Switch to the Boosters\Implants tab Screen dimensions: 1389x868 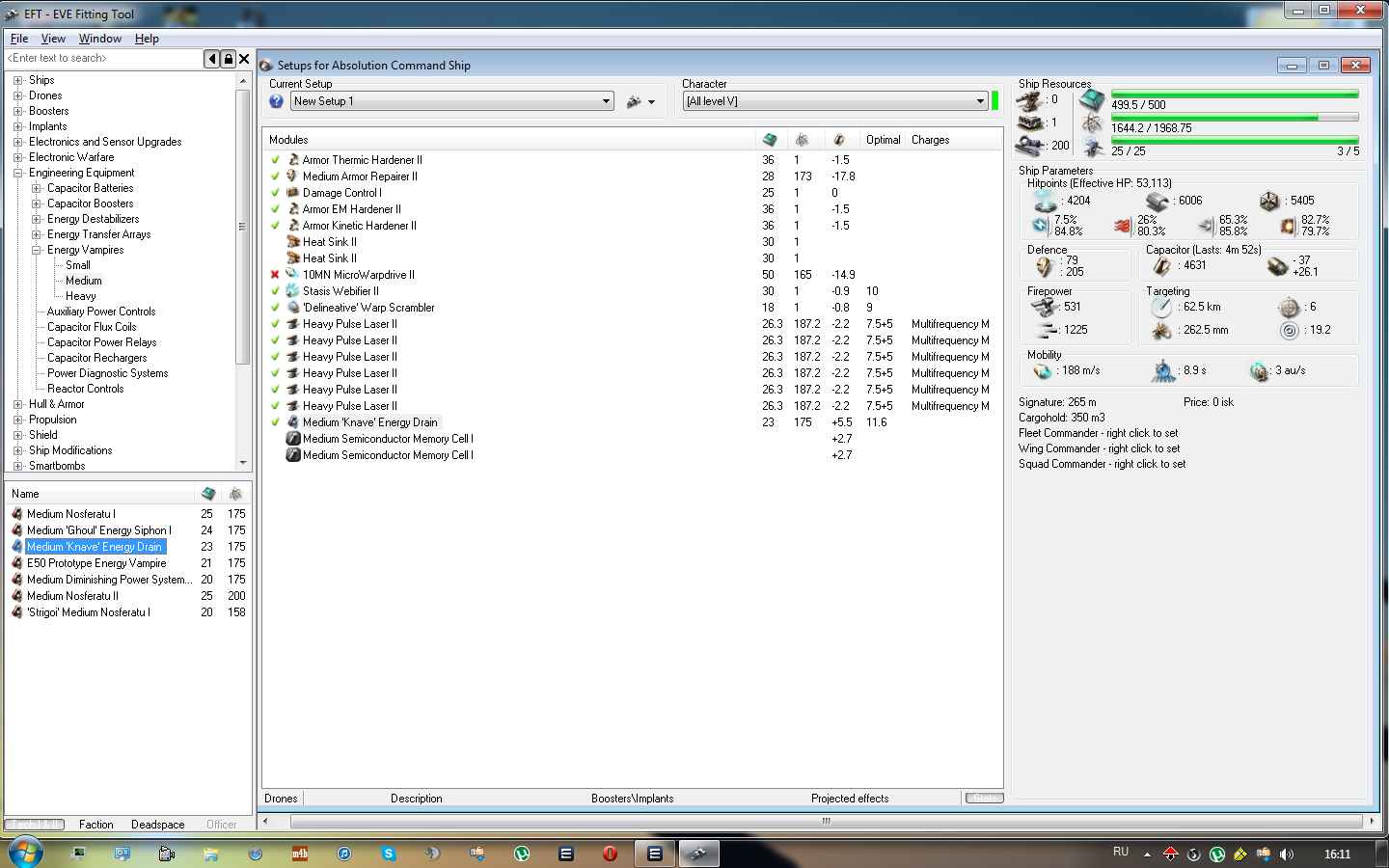click(x=632, y=799)
